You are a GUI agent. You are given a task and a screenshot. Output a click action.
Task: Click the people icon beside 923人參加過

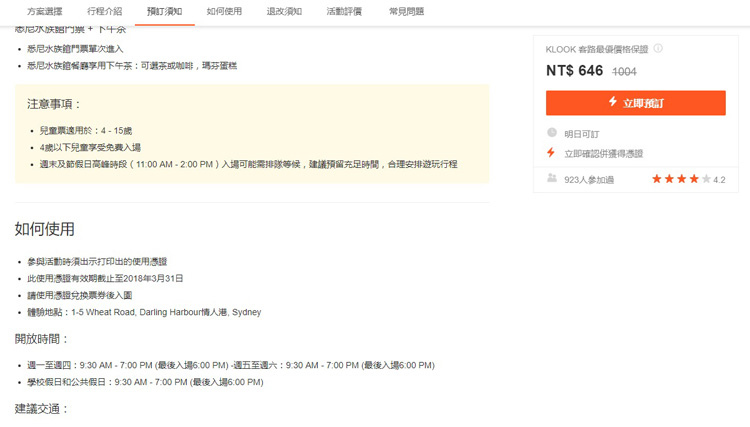coord(551,178)
